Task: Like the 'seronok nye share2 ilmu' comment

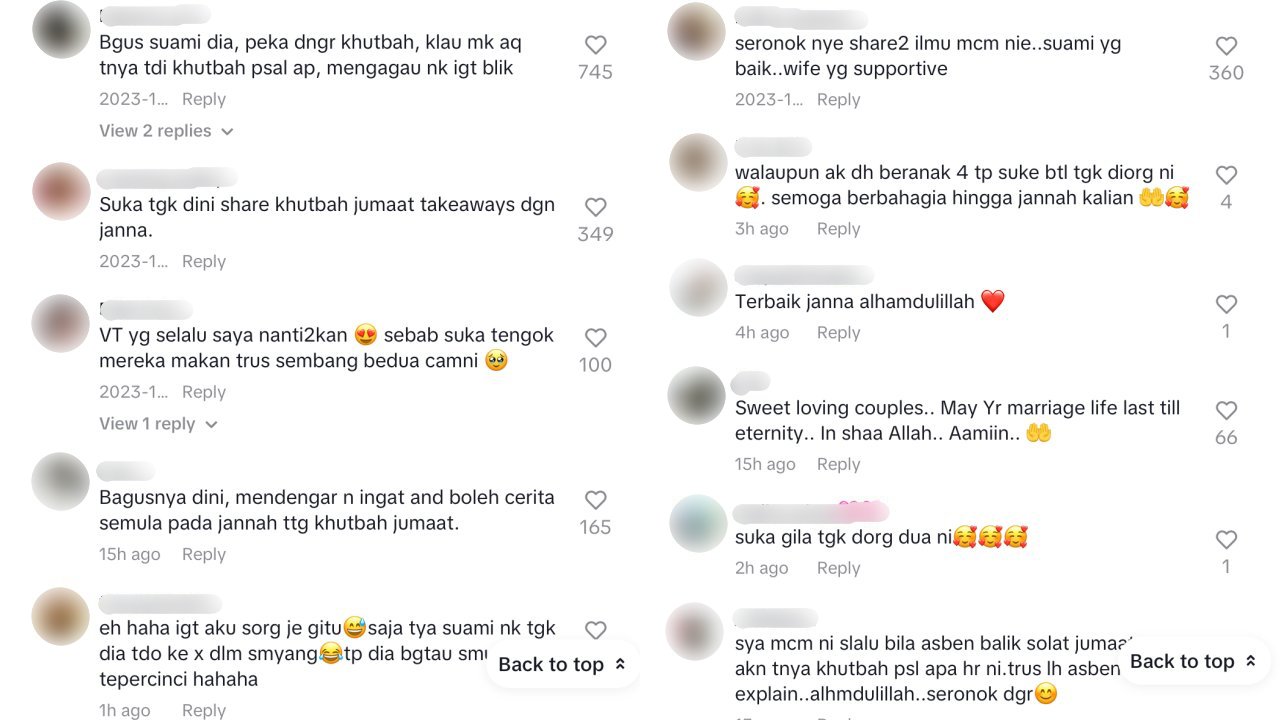Action: [1226, 46]
